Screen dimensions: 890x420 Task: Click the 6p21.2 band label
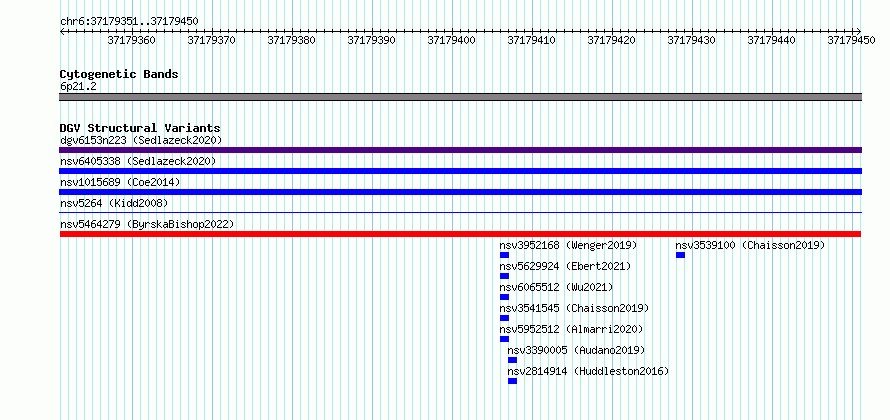78,86
